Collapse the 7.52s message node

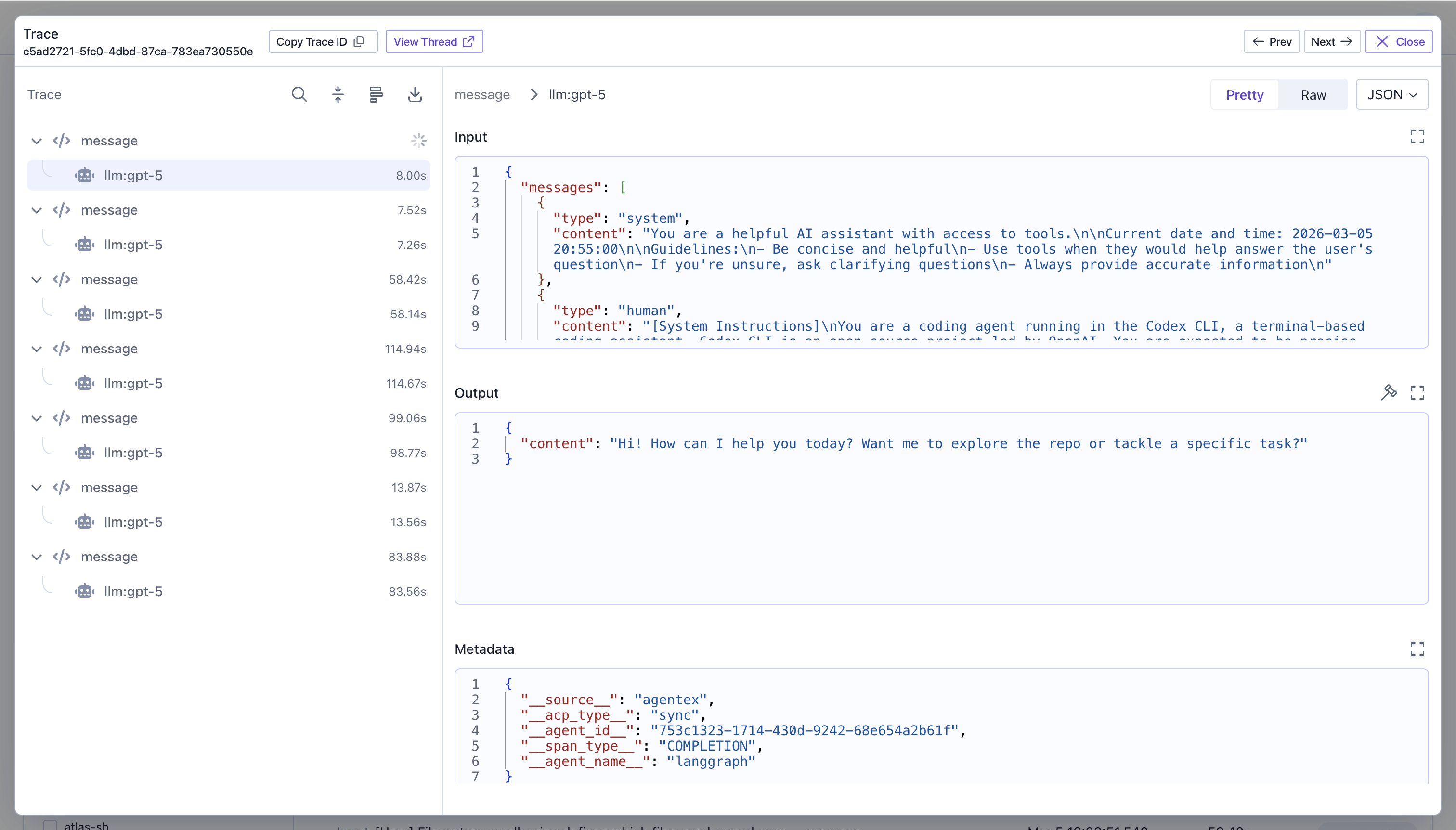[x=37, y=210]
